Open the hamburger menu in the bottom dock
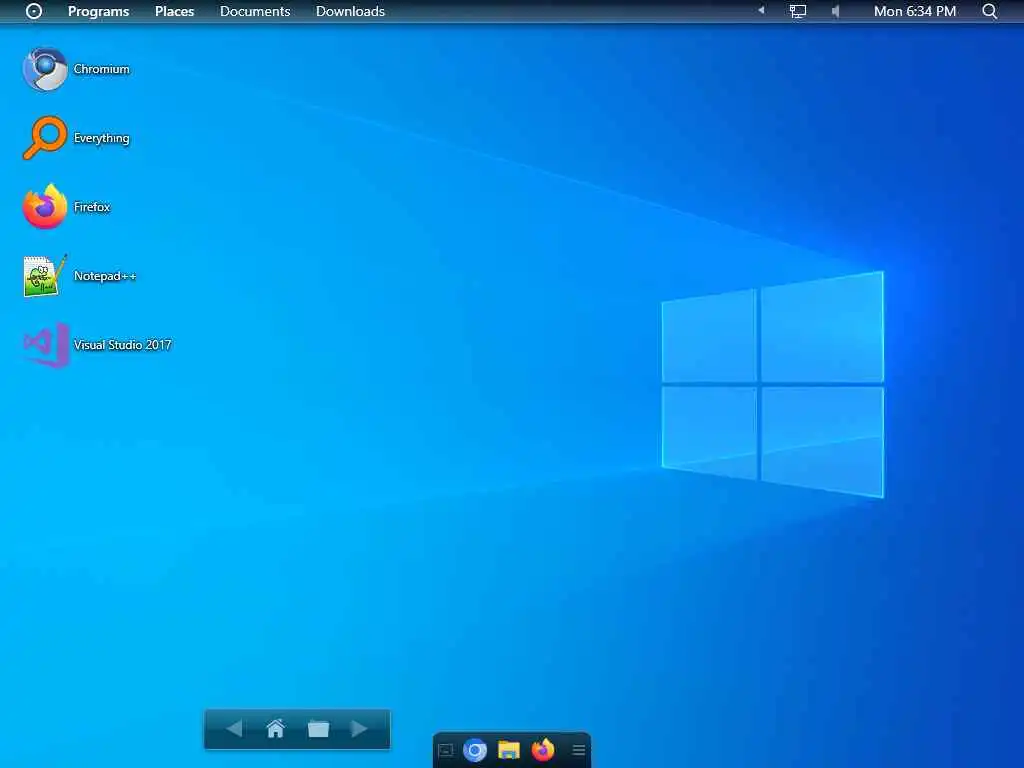The width and height of the screenshot is (1024, 768). pyautogui.click(x=579, y=750)
